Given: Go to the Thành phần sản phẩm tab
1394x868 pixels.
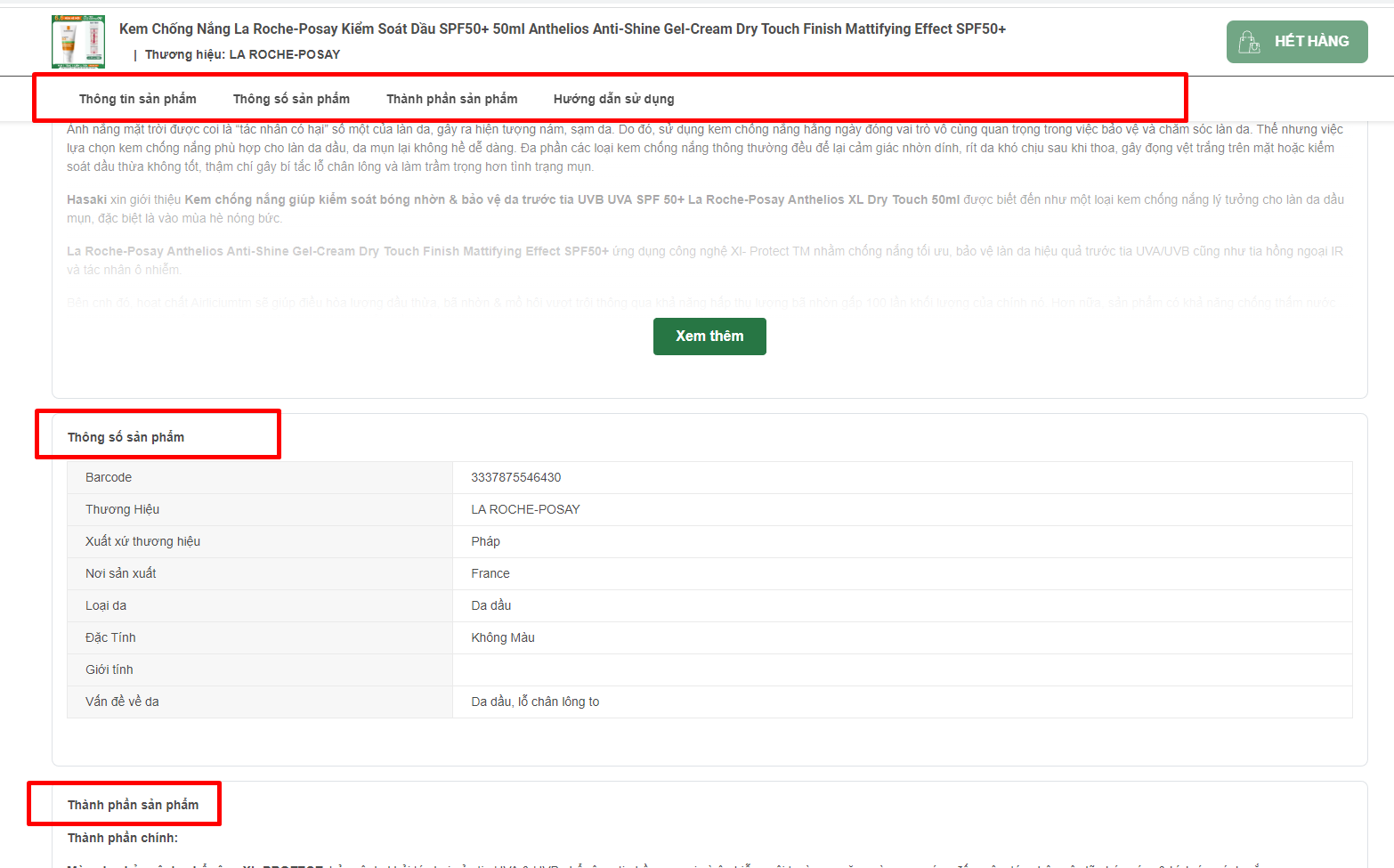Looking at the screenshot, I should [x=452, y=99].
